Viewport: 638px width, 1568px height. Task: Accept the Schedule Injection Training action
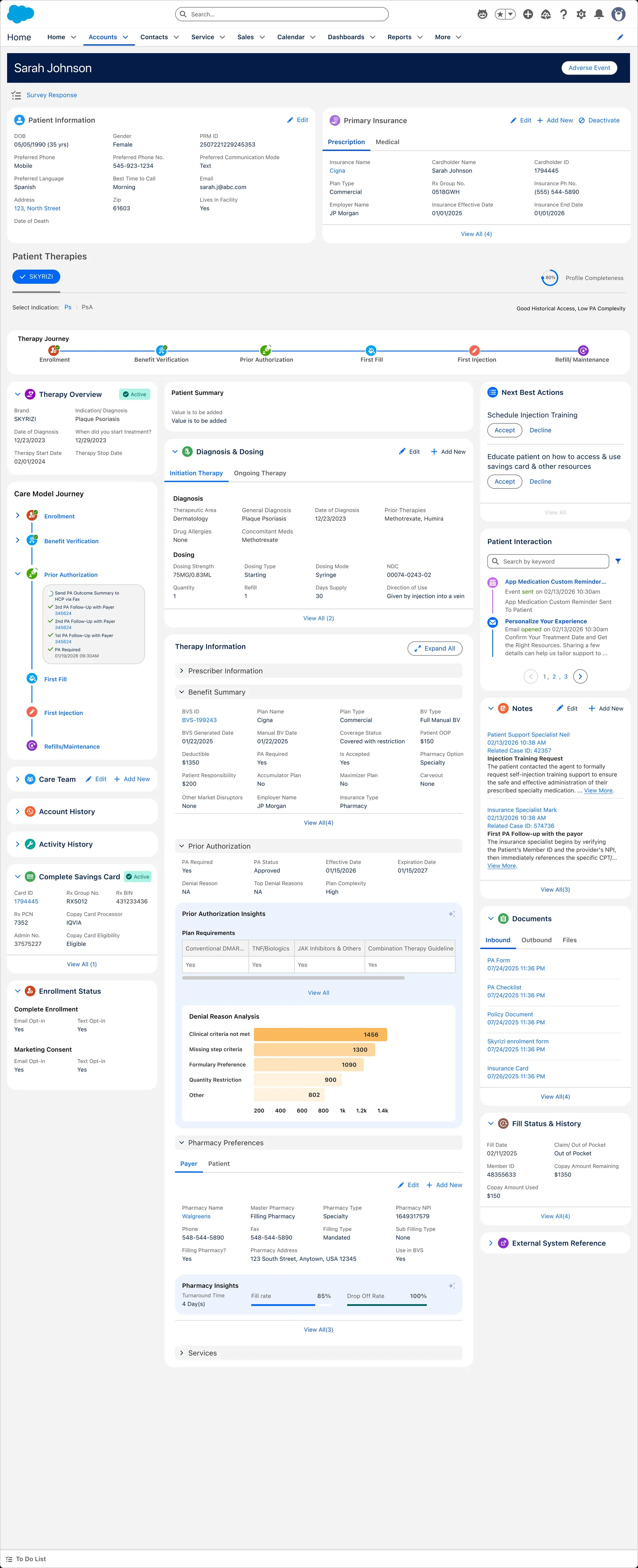click(504, 430)
